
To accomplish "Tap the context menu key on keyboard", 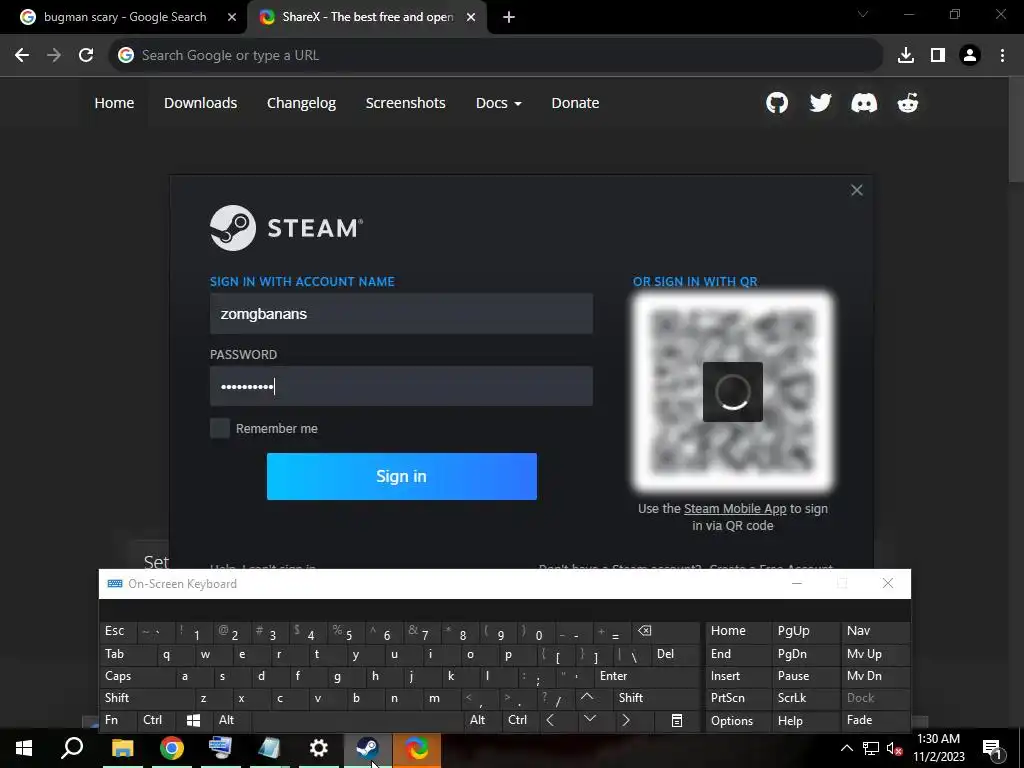I will [x=677, y=720].
